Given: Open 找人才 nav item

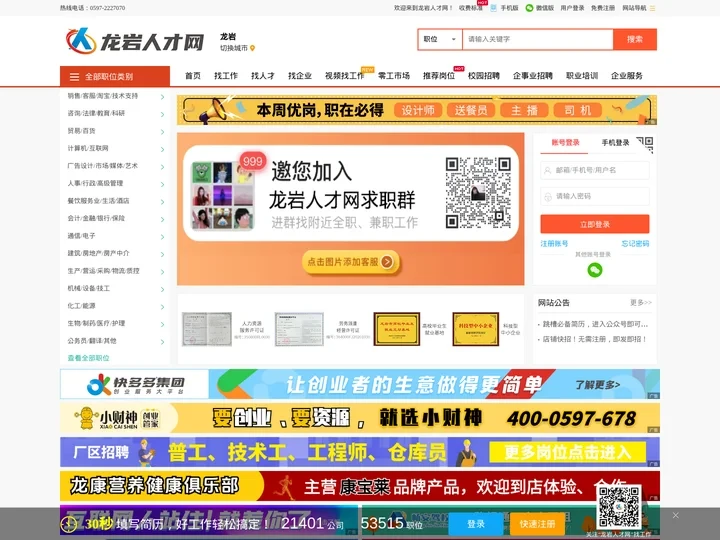Looking at the screenshot, I should click(263, 76).
